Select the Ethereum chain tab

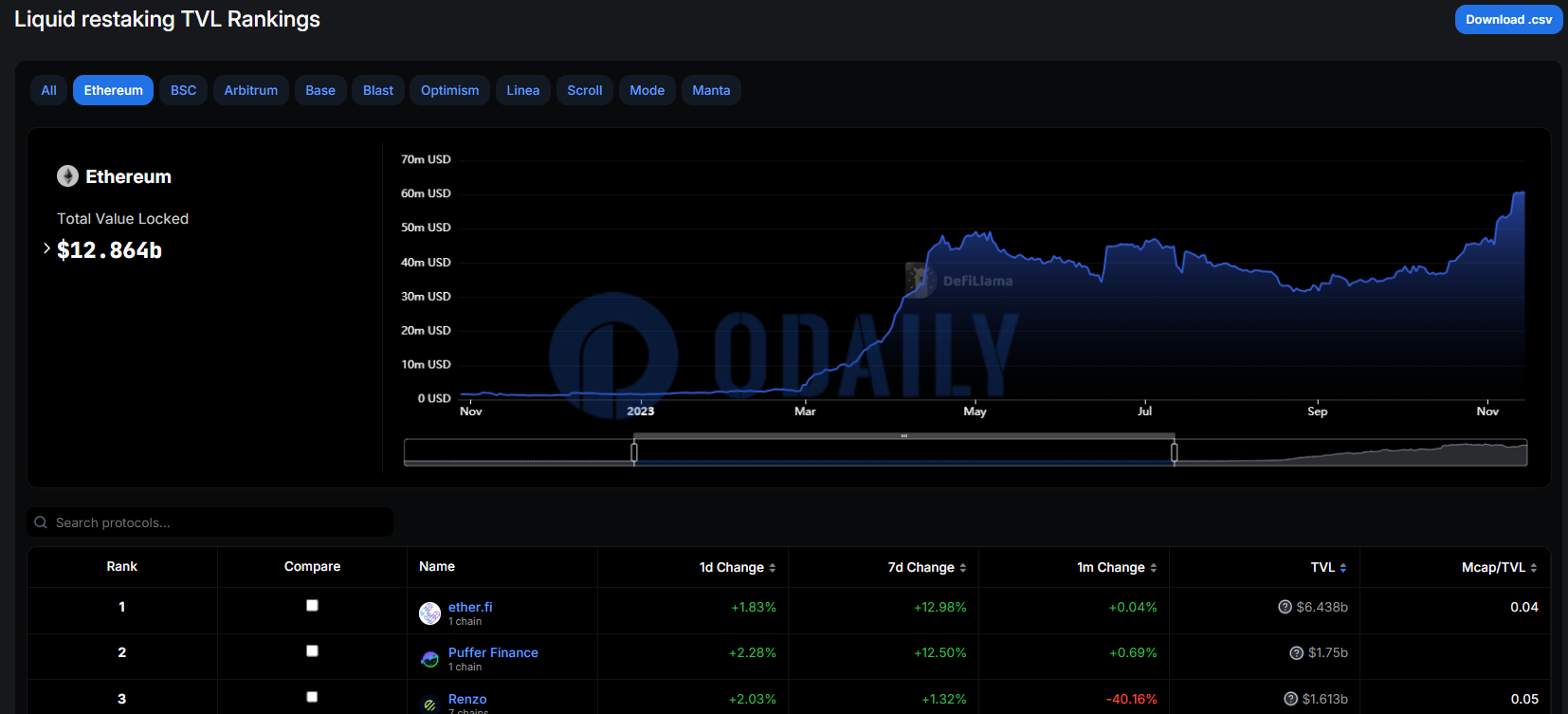[113, 90]
